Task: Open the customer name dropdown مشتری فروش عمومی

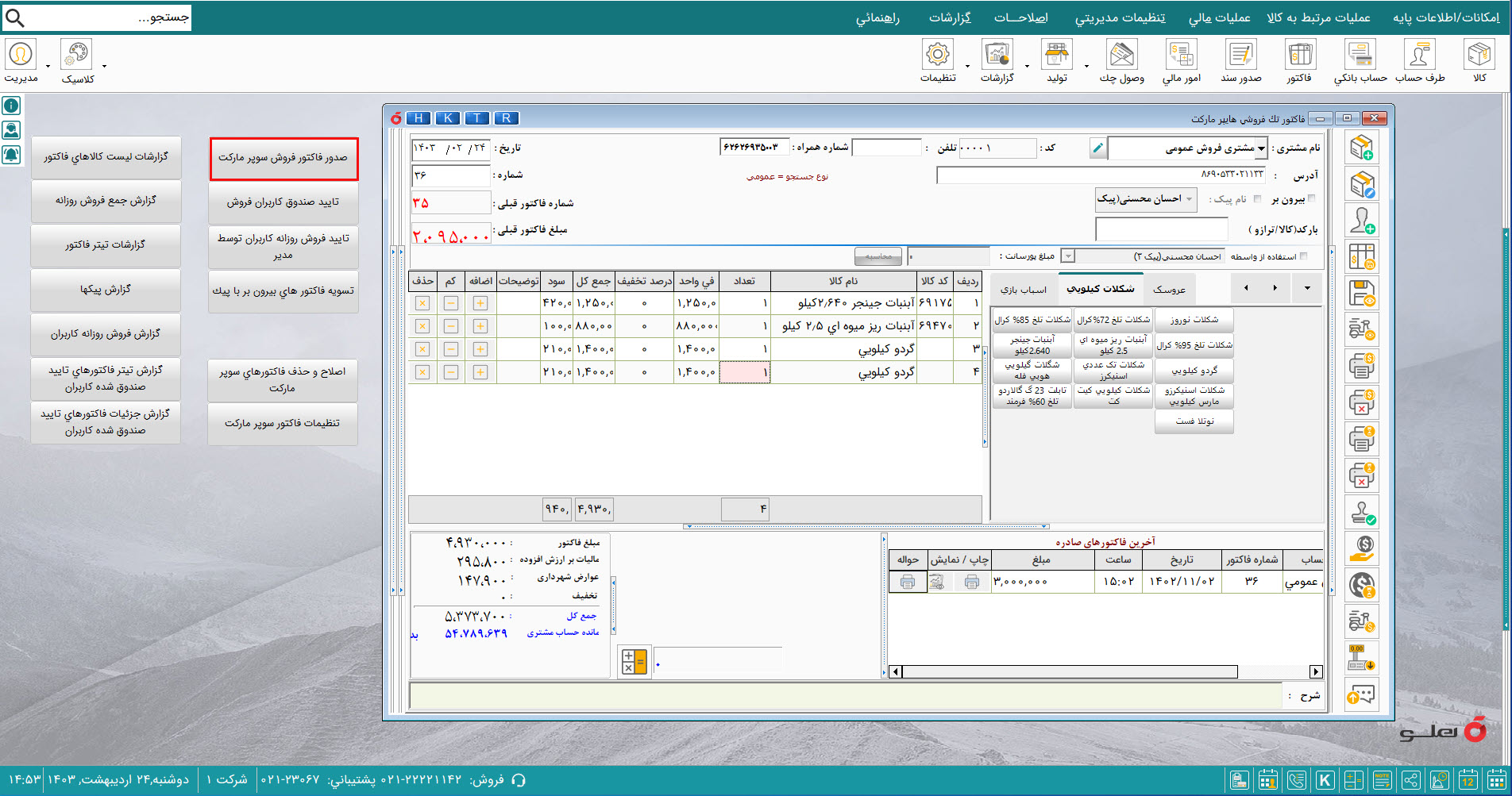Action: [1260, 148]
